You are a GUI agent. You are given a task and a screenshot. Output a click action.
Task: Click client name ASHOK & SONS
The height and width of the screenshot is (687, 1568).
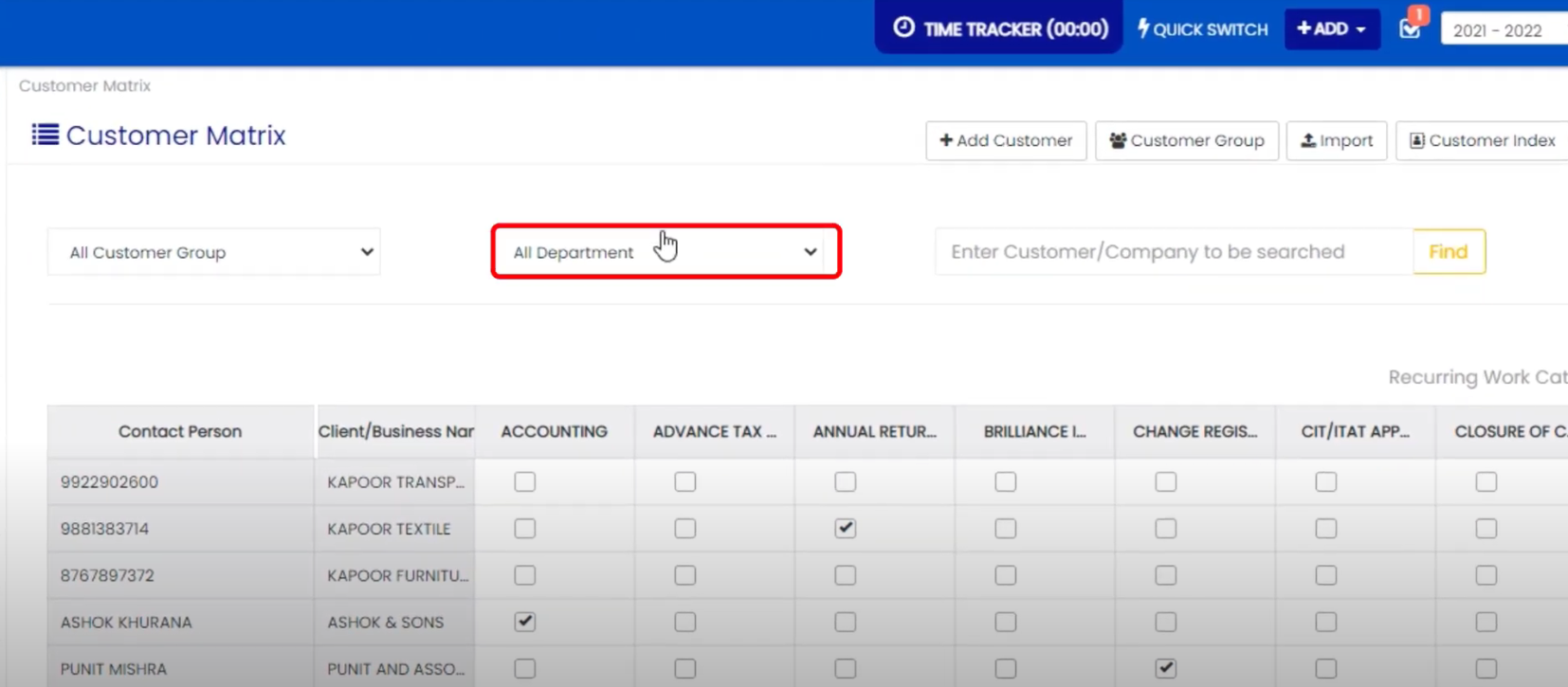tap(385, 623)
